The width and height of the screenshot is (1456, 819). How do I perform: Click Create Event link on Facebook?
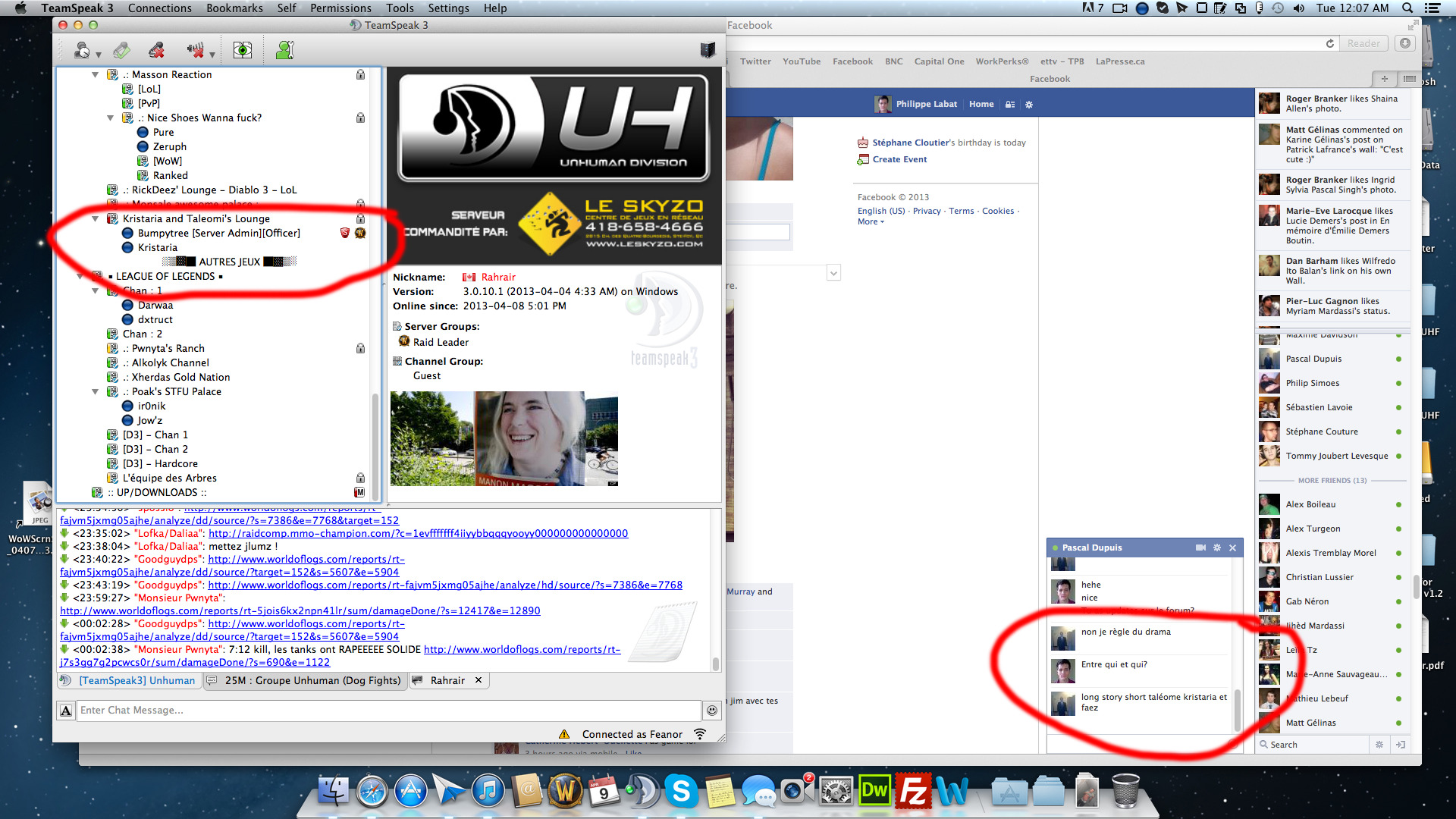coord(899,159)
